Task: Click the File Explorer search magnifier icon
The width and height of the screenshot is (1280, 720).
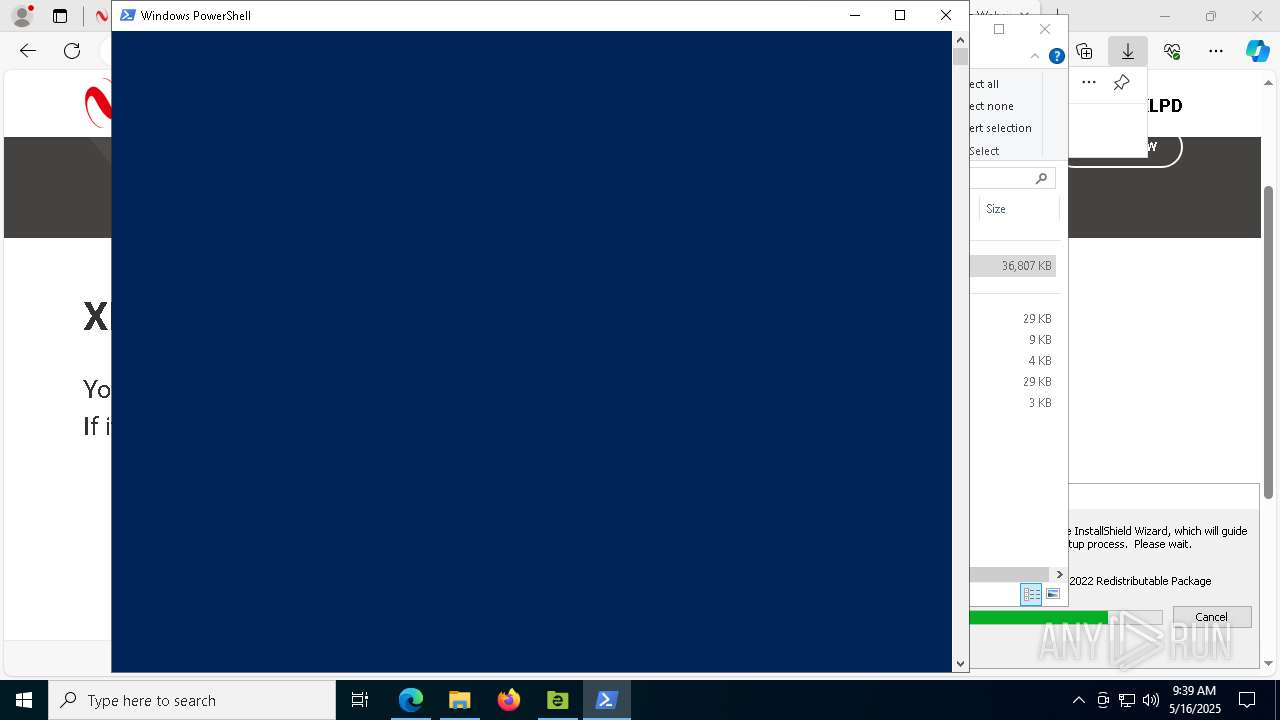Action: click(1041, 178)
